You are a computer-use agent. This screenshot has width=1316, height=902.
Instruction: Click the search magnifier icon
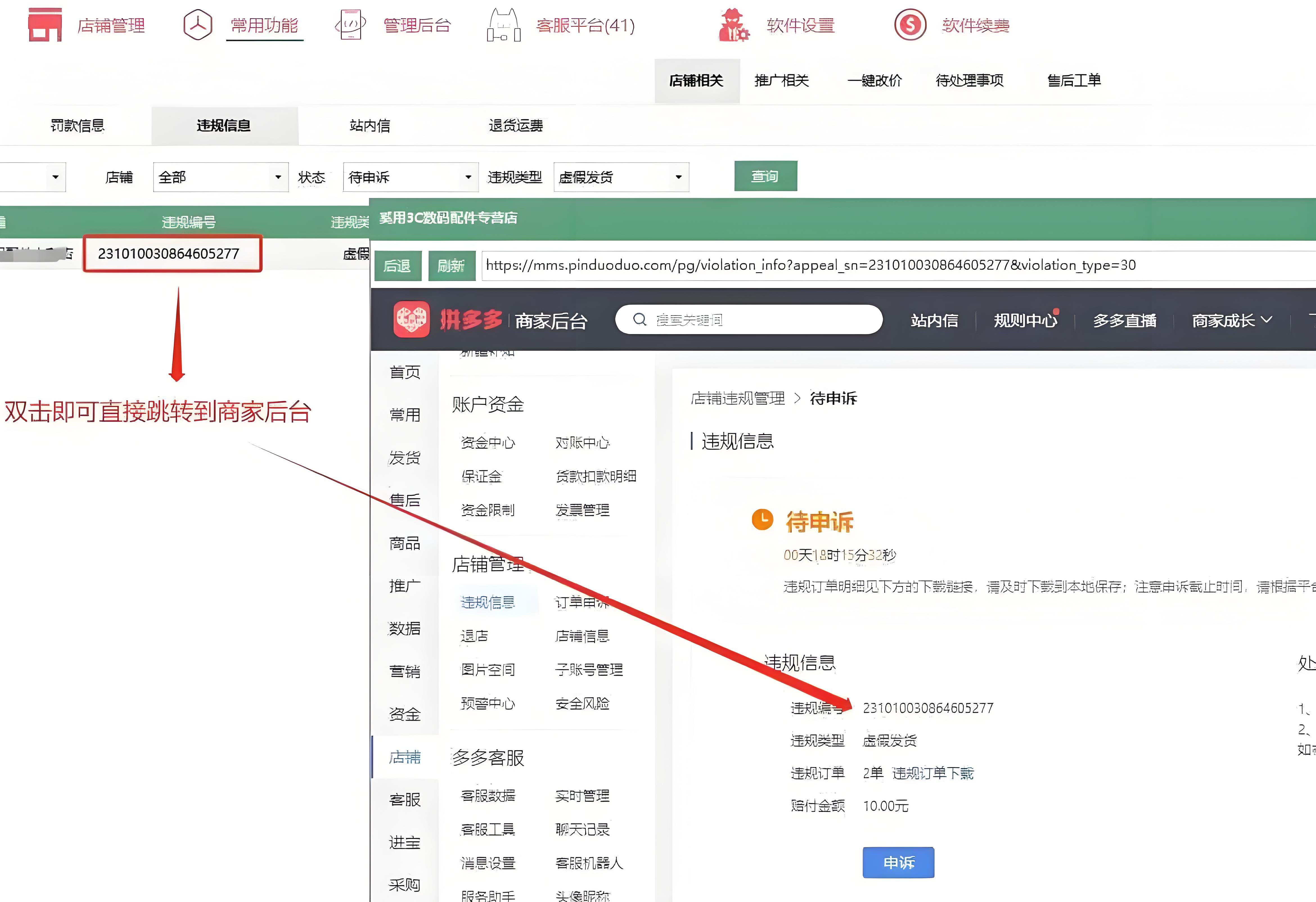[x=640, y=319]
